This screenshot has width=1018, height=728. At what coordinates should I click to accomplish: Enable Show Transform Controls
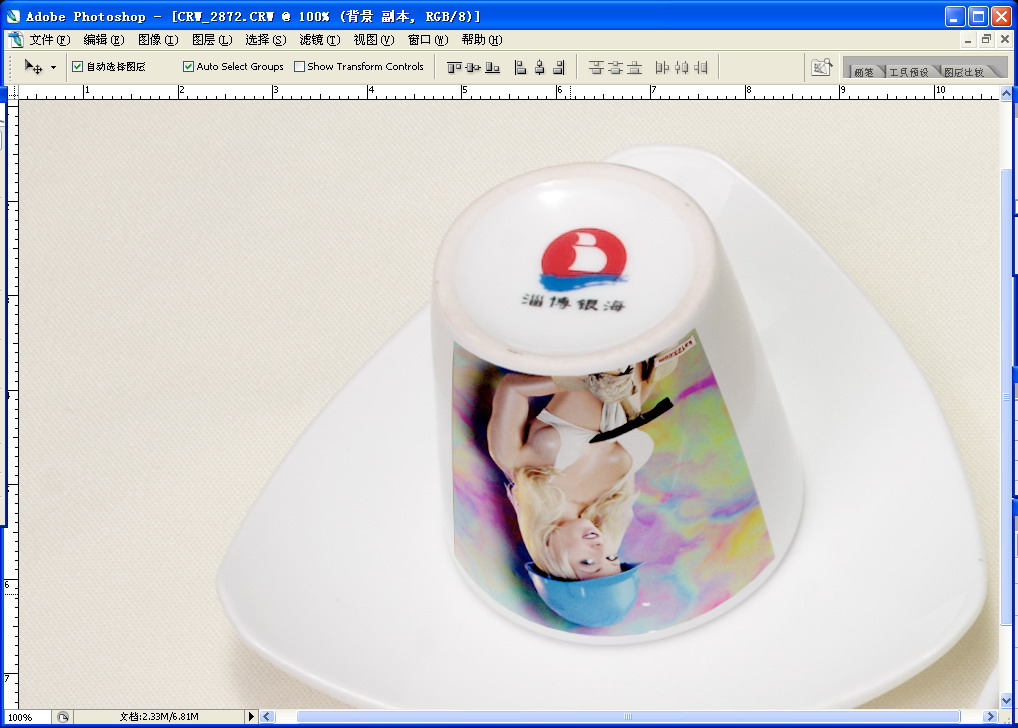299,66
